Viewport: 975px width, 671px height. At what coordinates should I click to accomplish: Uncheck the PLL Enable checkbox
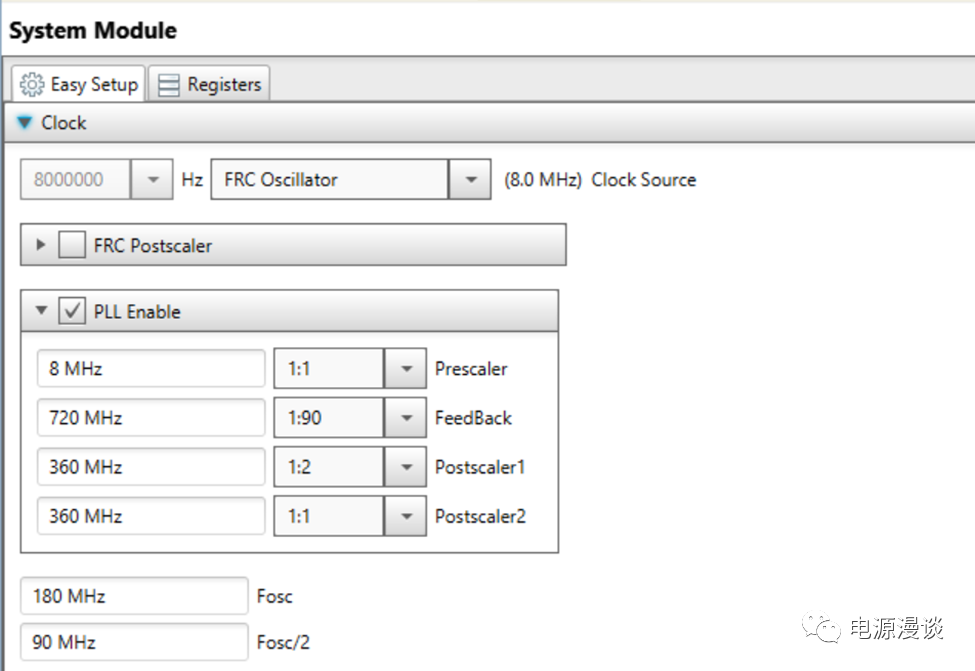[71, 311]
